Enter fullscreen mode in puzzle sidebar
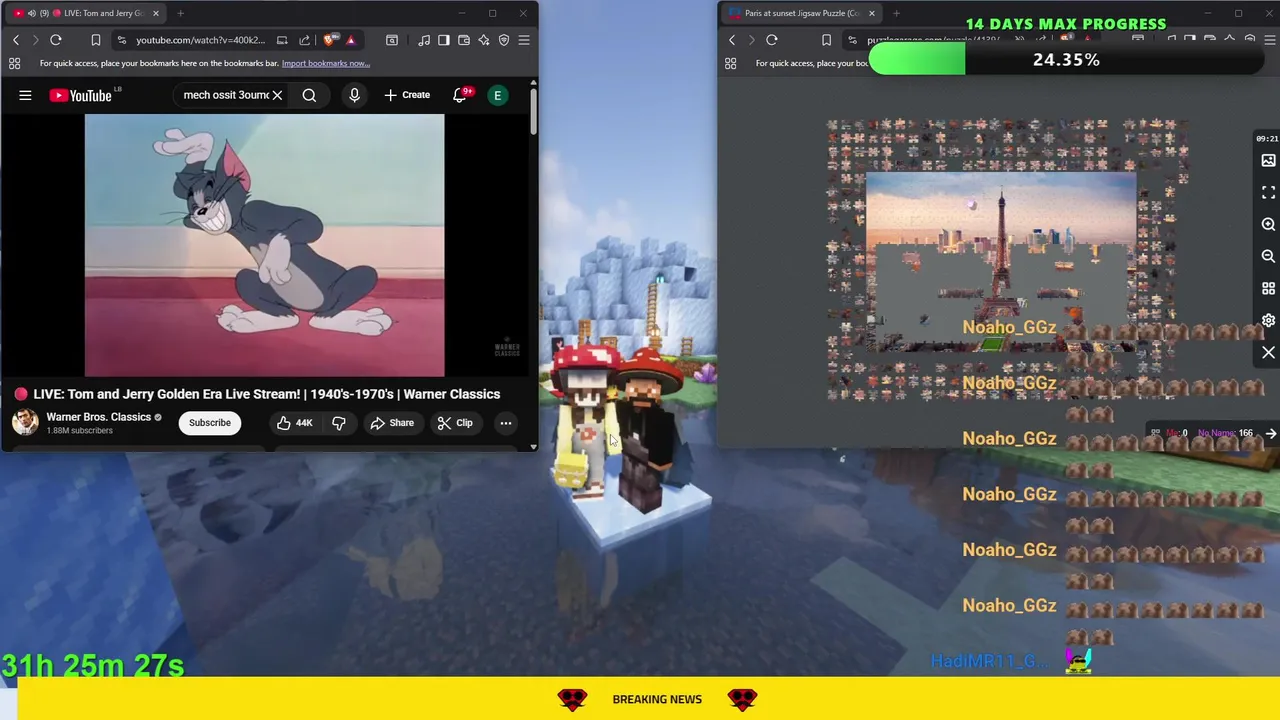 [x=1268, y=192]
